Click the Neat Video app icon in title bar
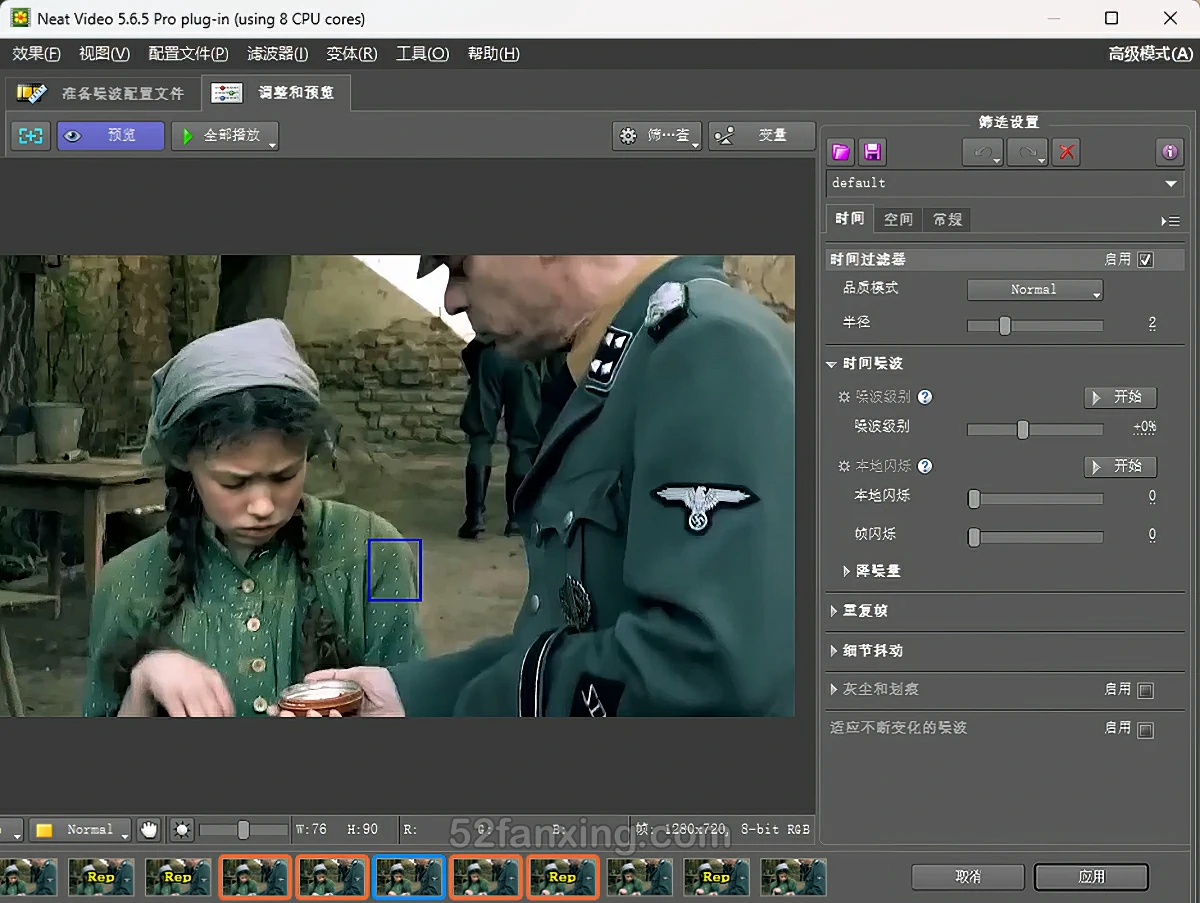Viewport: 1200px width, 903px height. click(x=19, y=18)
